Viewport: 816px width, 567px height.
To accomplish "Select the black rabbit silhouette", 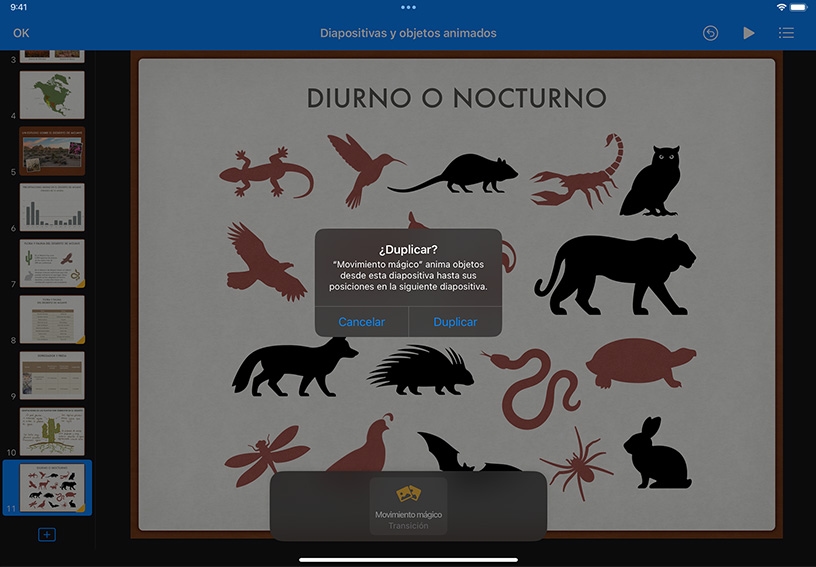I will click(x=657, y=453).
